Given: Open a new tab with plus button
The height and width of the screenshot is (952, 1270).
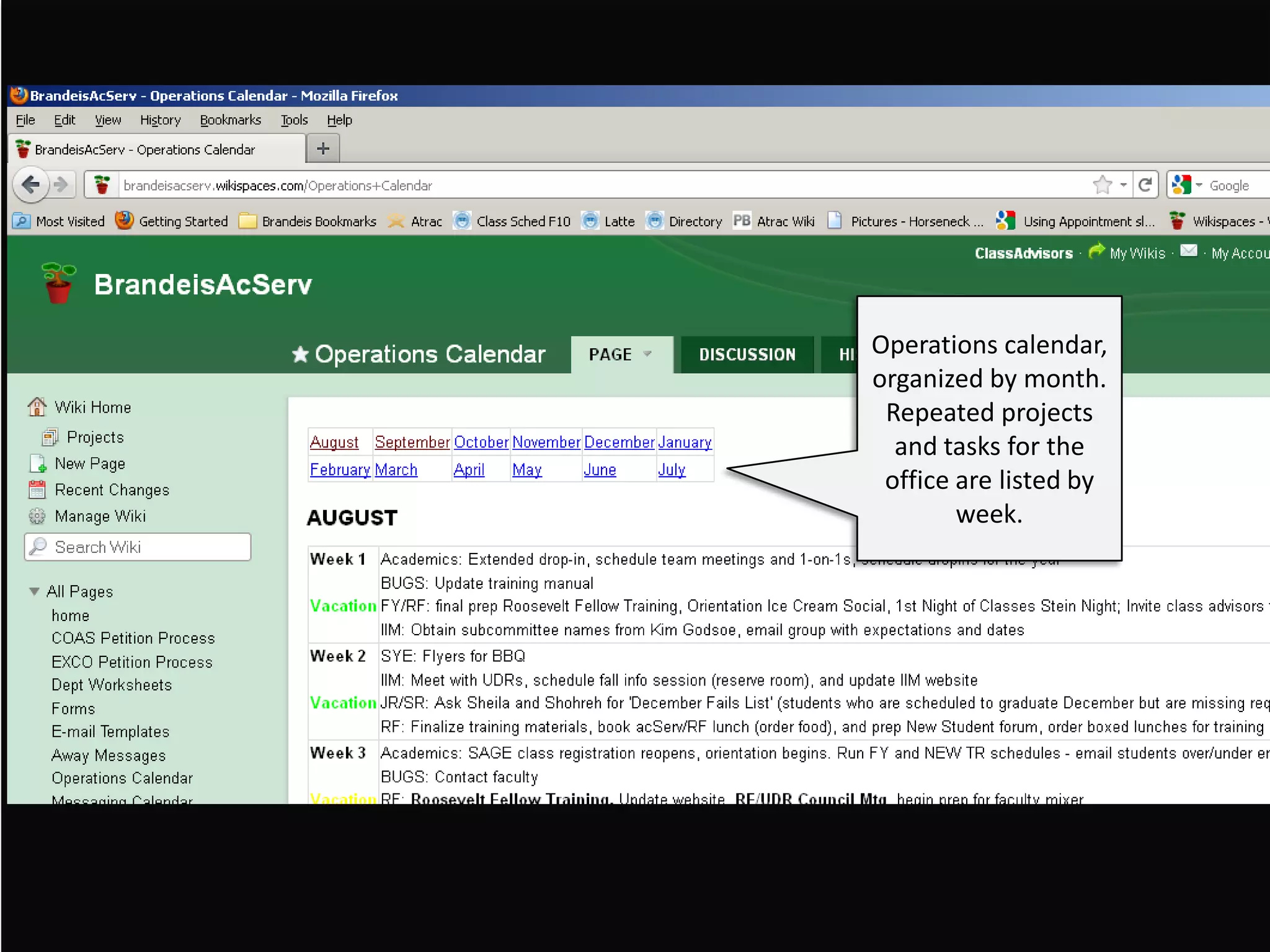Looking at the screenshot, I should click(x=323, y=149).
